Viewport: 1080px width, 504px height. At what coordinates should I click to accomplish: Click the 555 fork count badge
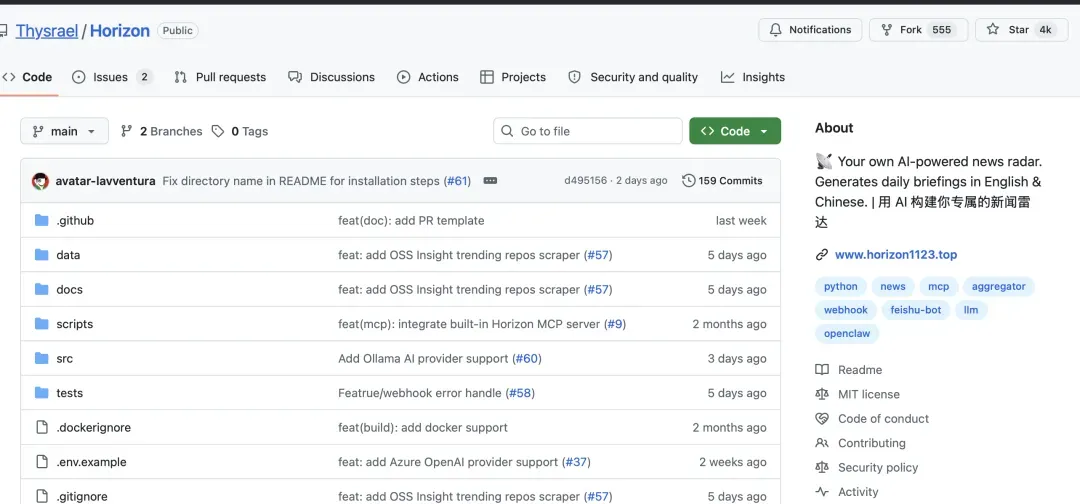tap(942, 30)
